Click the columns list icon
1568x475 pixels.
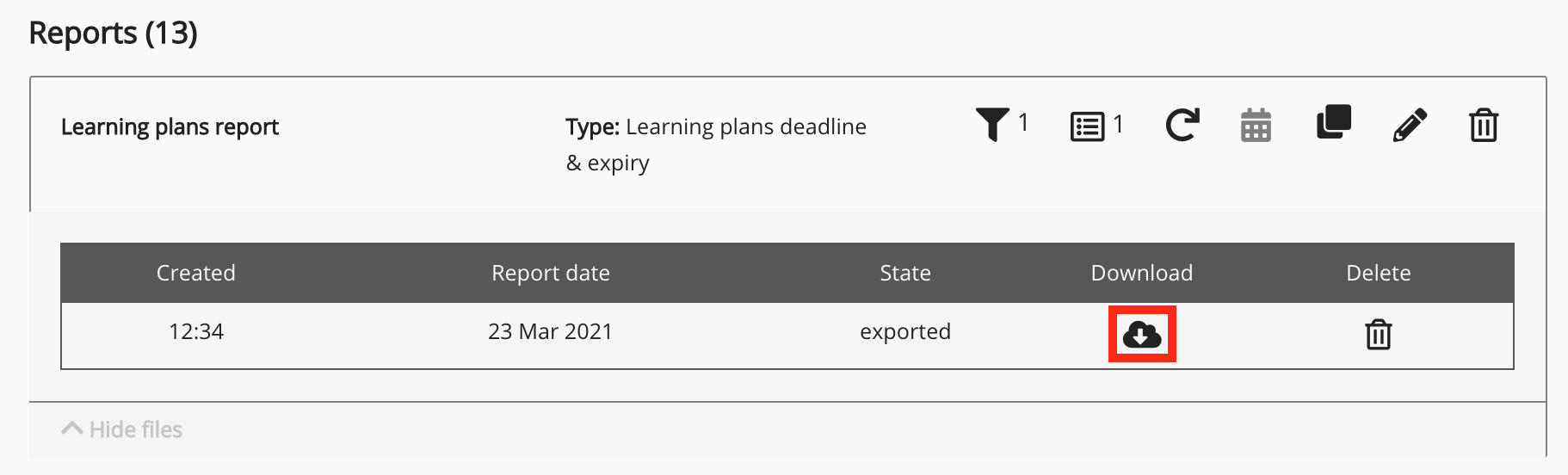(x=1087, y=126)
